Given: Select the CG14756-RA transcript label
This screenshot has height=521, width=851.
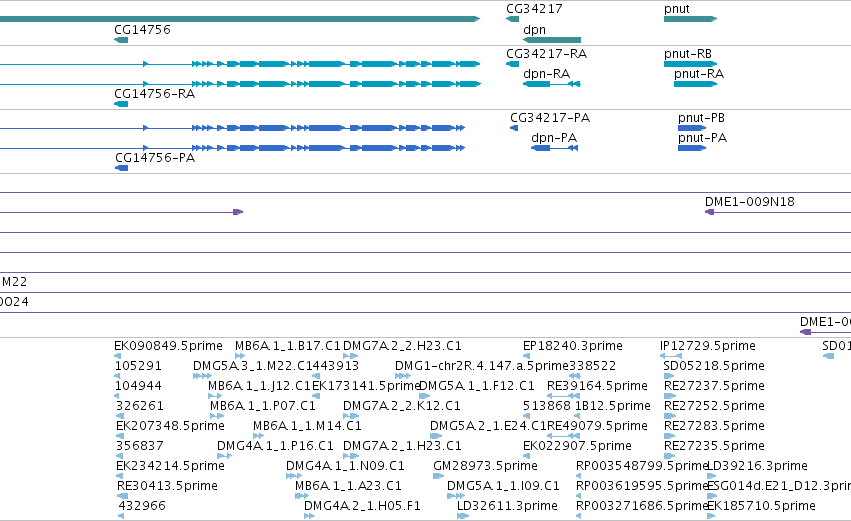Looking at the screenshot, I should (155, 94).
